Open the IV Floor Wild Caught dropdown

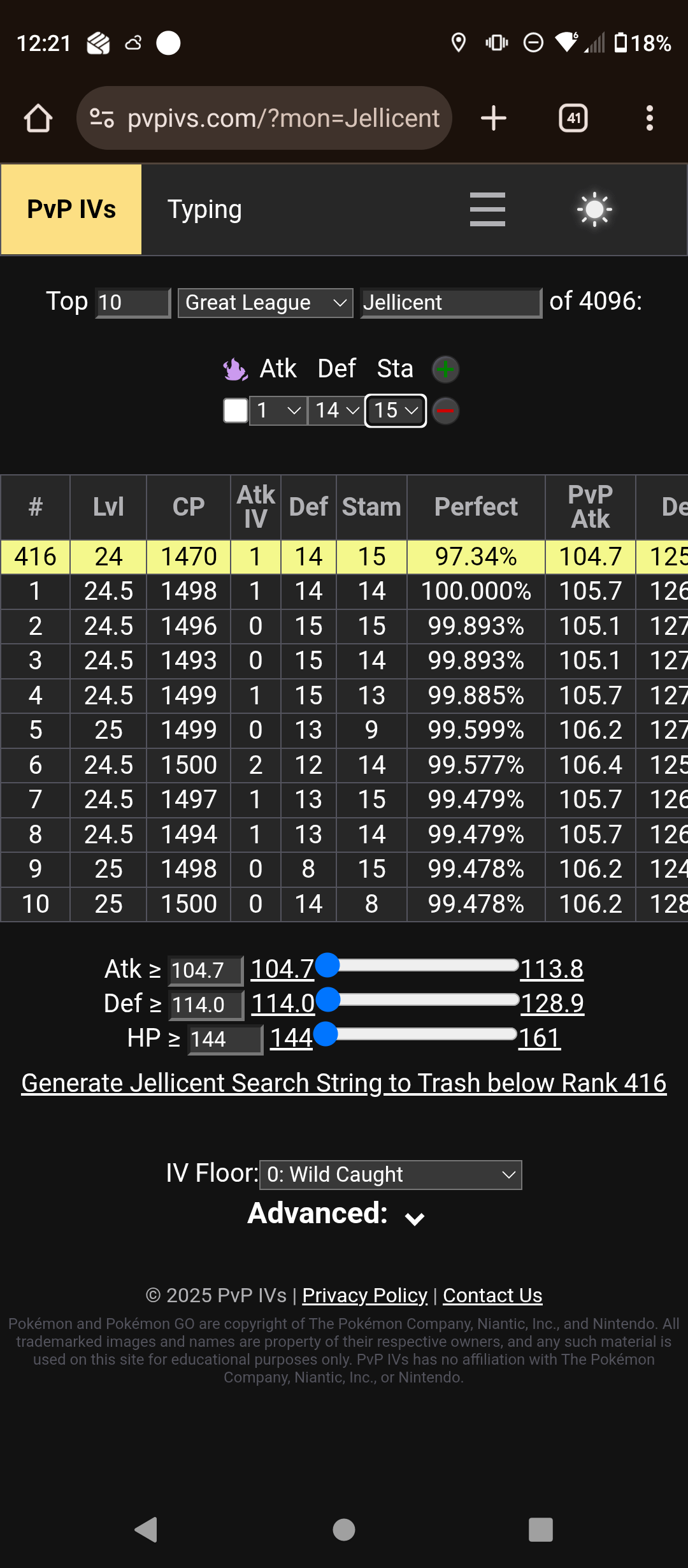[x=391, y=1175]
